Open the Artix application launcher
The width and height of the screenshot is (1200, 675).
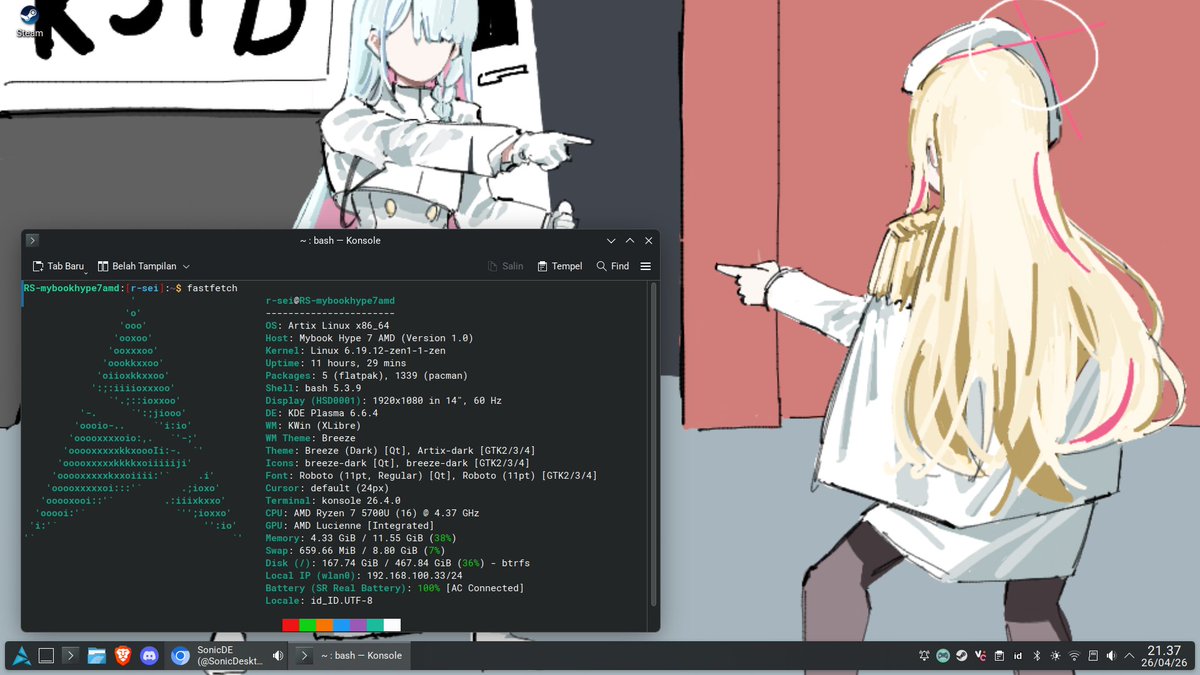pyautogui.click(x=21, y=656)
